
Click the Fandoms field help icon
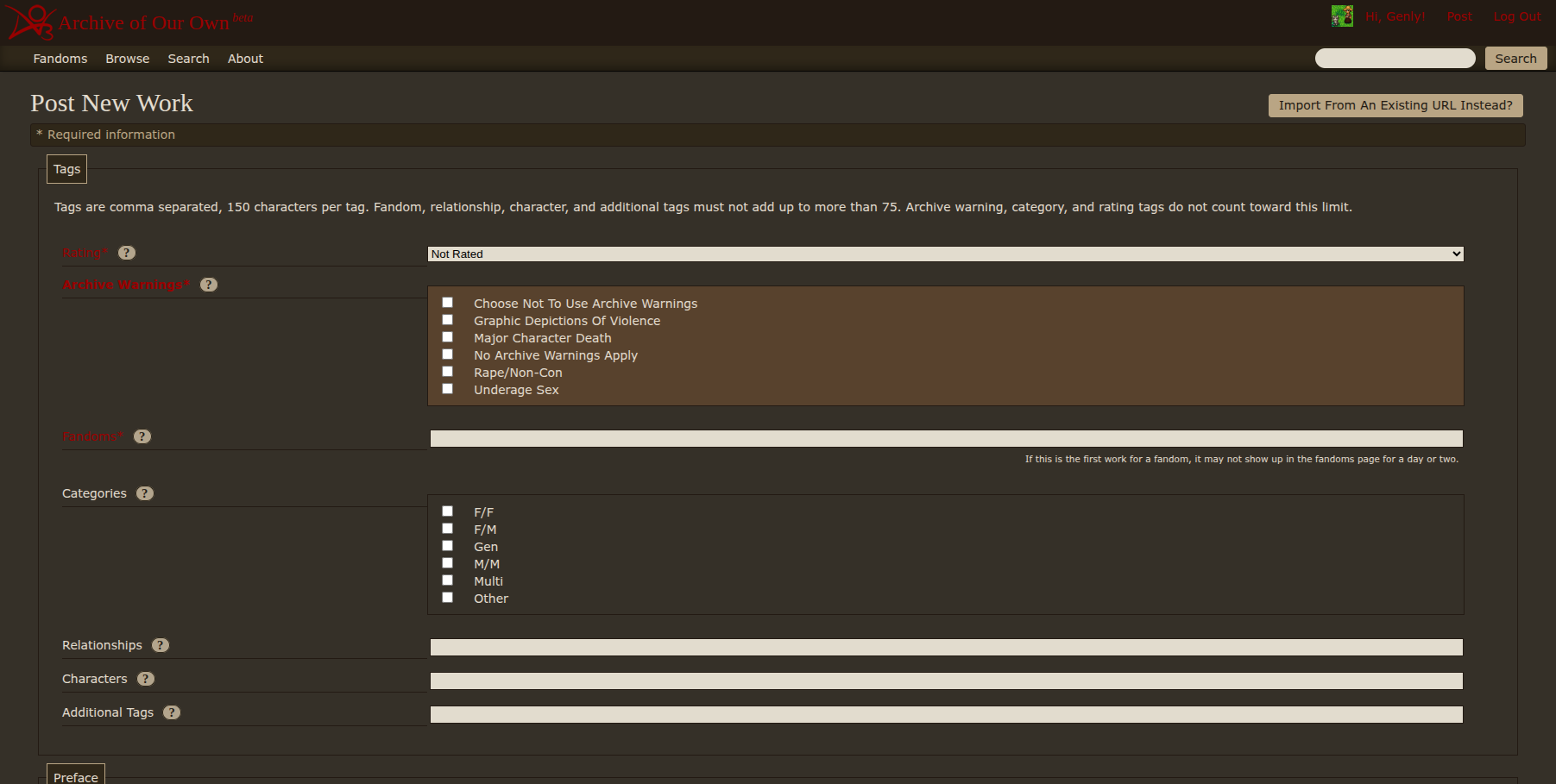click(x=142, y=436)
